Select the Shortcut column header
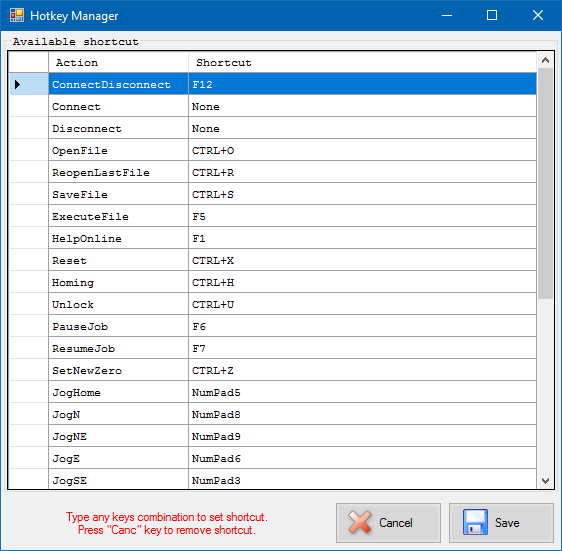Viewport: 562px width, 551px height. click(362, 62)
